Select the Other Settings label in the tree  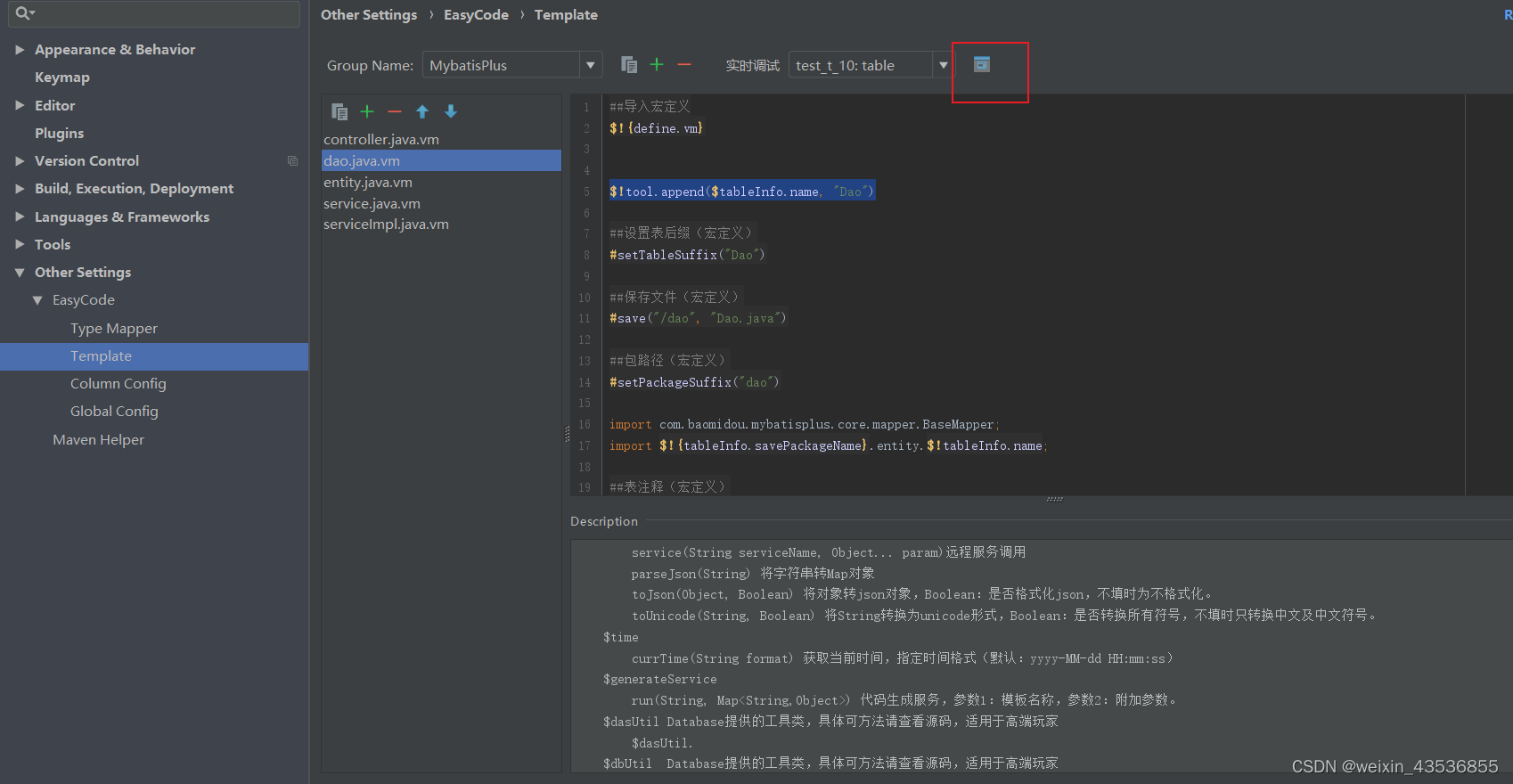(x=83, y=273)
